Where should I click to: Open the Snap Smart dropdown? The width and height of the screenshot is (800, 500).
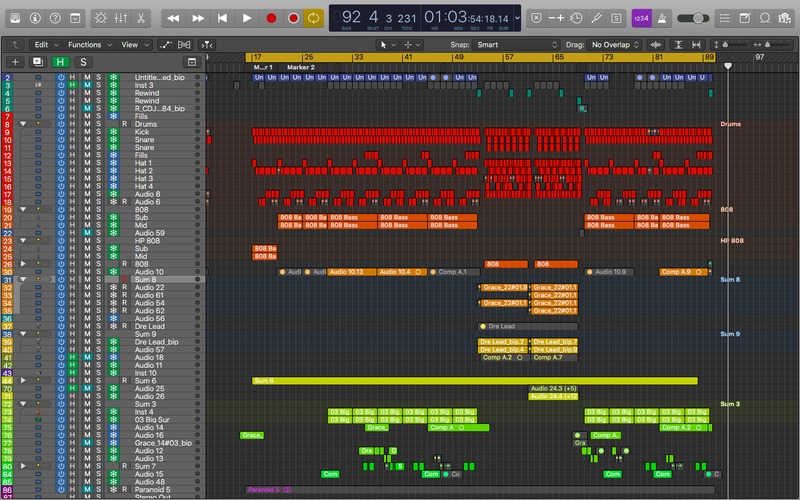pos(516,45)
